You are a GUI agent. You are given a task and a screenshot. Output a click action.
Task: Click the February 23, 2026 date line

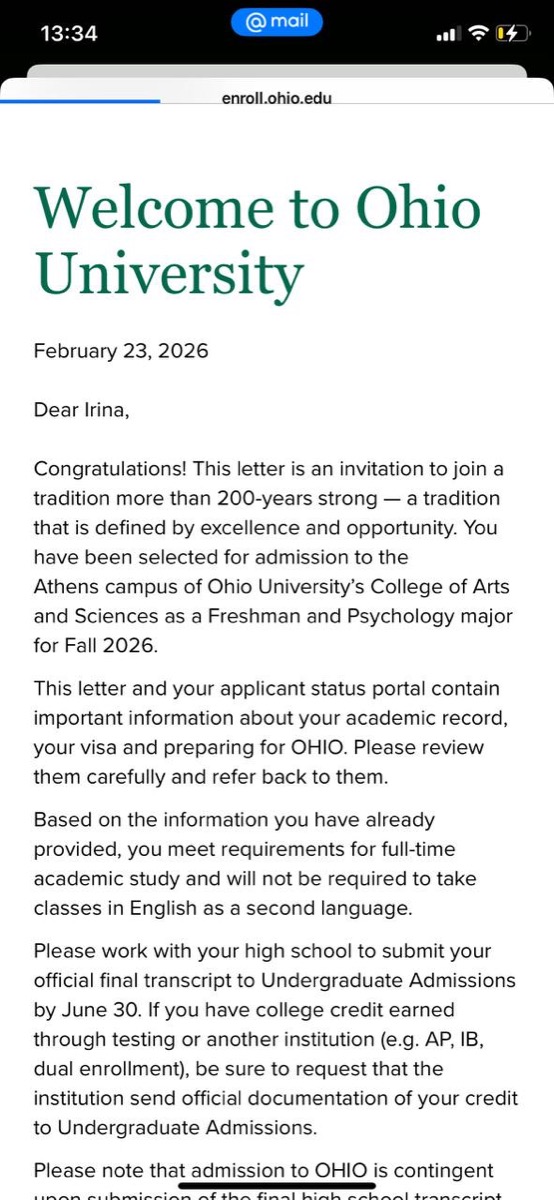[121, 351]
